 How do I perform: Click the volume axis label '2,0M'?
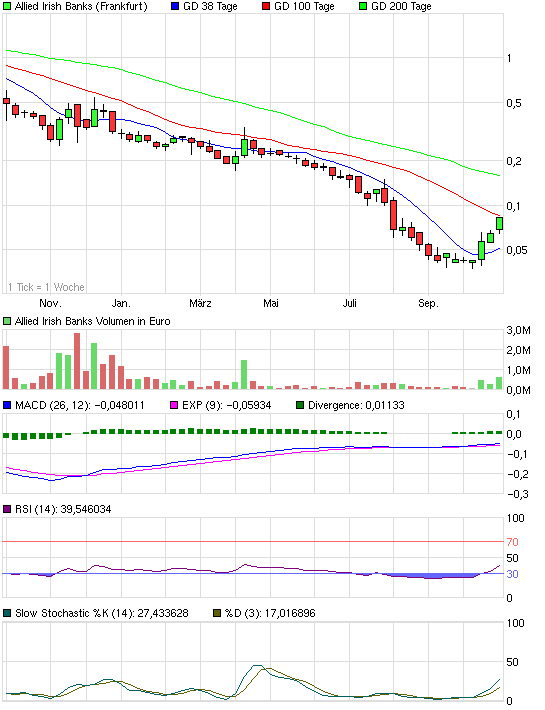pos(518,350)
